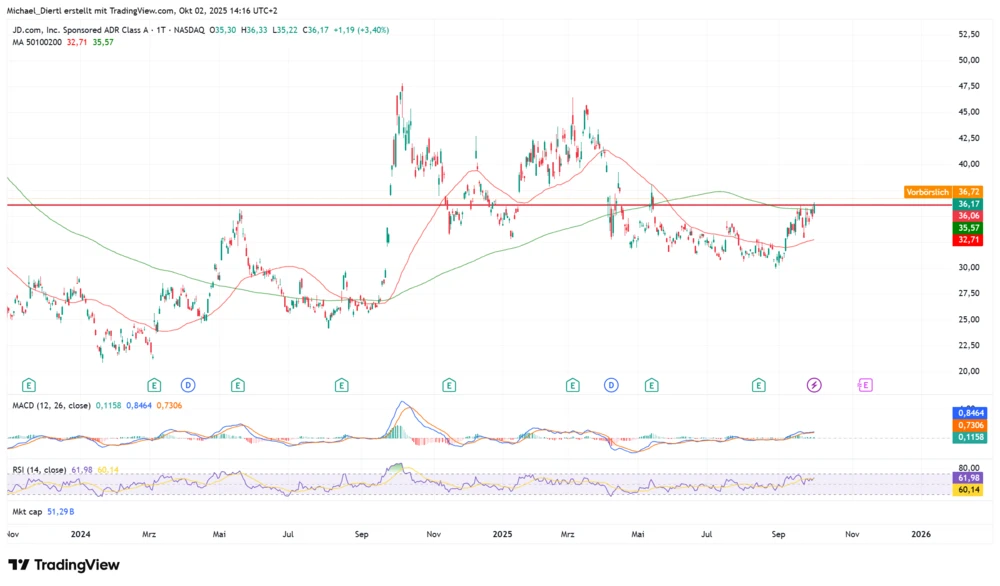Click the purple lightning event icon on the timeline

tap(813, 384)
